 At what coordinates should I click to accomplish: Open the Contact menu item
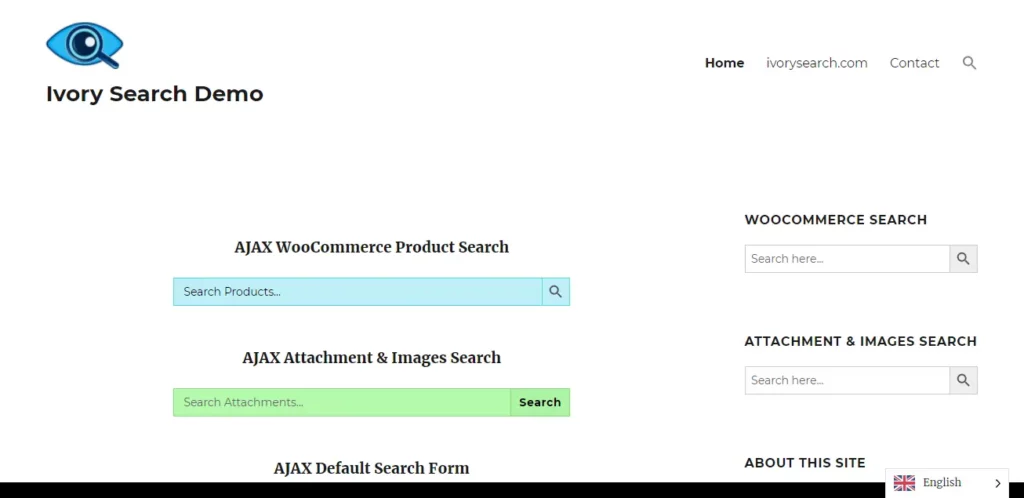[914, 63]
